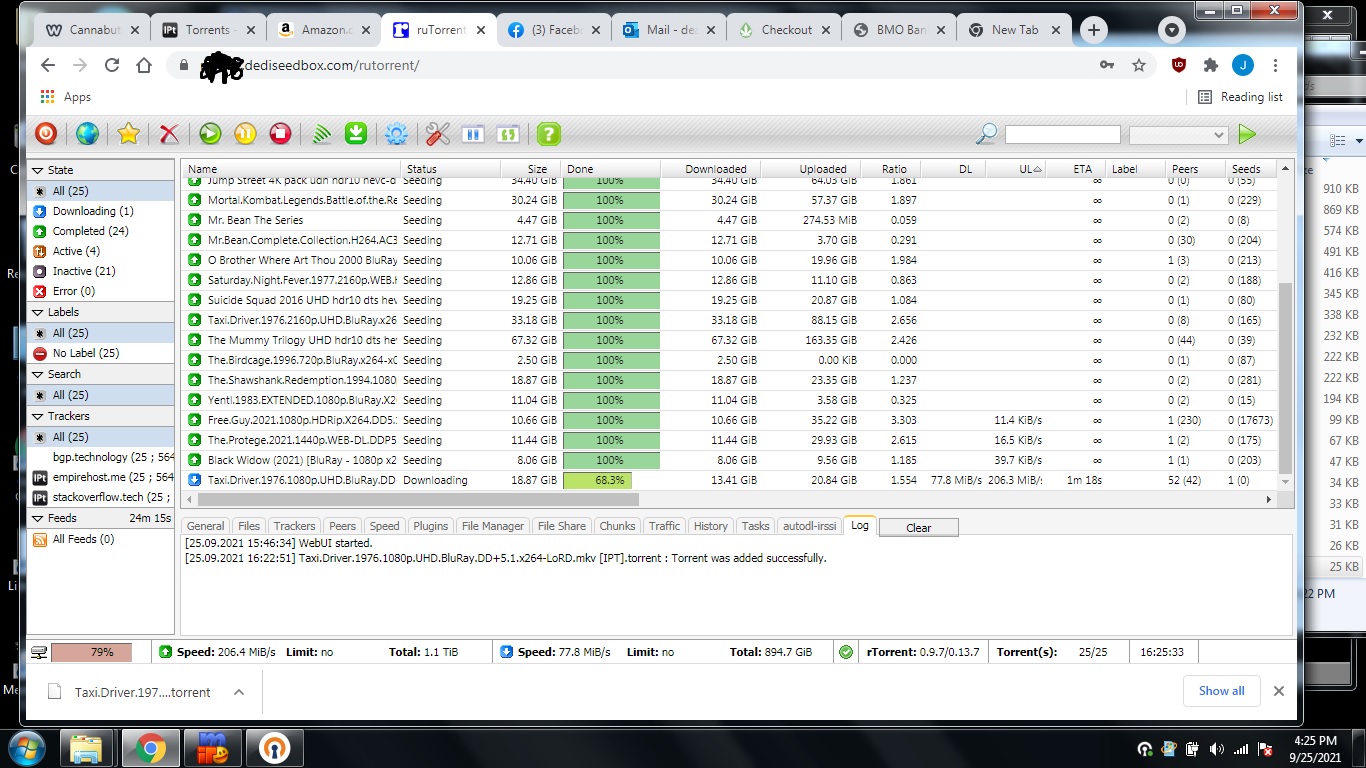Click the 68.3% progress bar of Taxi.Driver.1976.1080p
Viewport: 1366px width, 768px height.
[x=610, y=480]
